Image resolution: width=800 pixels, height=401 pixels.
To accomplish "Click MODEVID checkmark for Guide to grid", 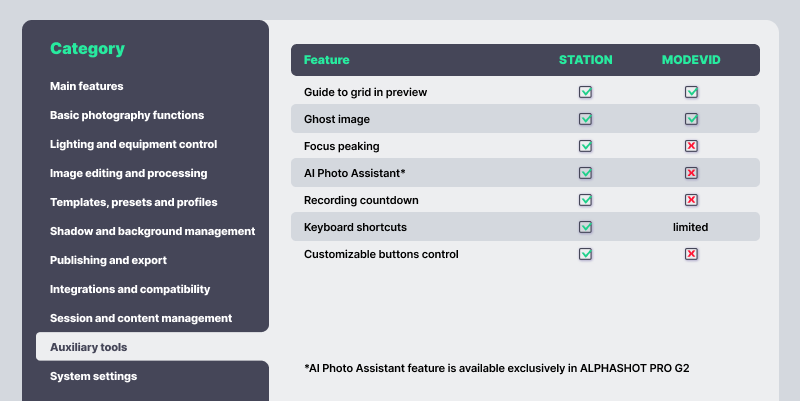I will tap(691, 92).
